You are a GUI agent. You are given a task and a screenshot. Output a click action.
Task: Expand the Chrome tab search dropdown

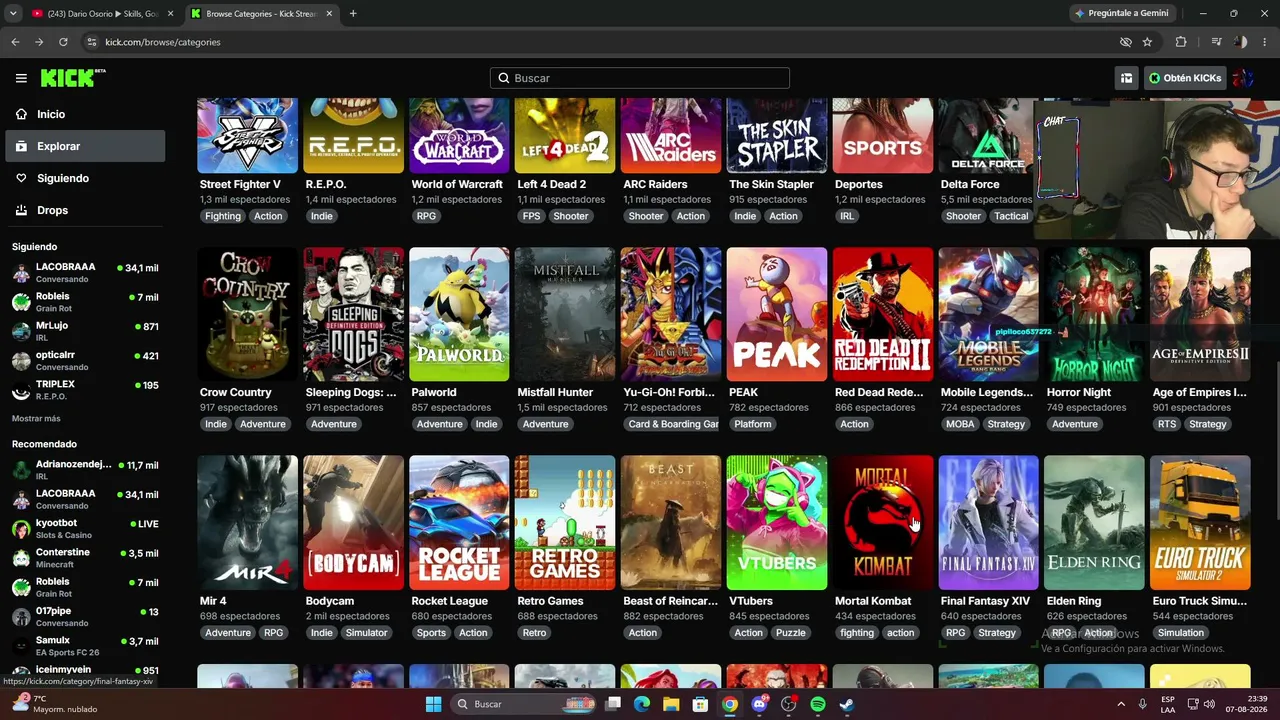pos(13,13)
